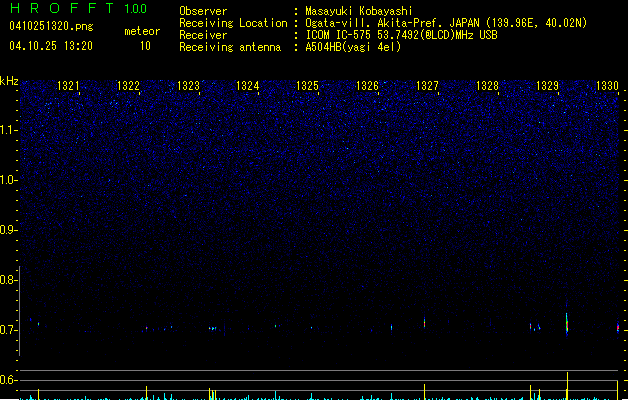The image size is (629, 400).
Task: Click the 'Receiving Location' field label
Action: point(233,23)
